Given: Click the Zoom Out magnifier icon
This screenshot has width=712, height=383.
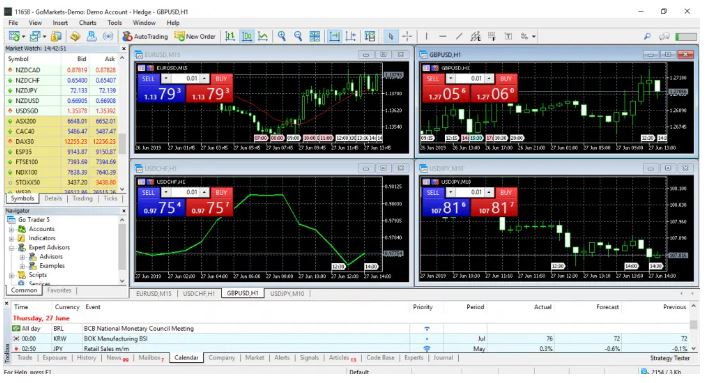Looking at the screenshot, I should pyautogui.click(x=298, y=36).
